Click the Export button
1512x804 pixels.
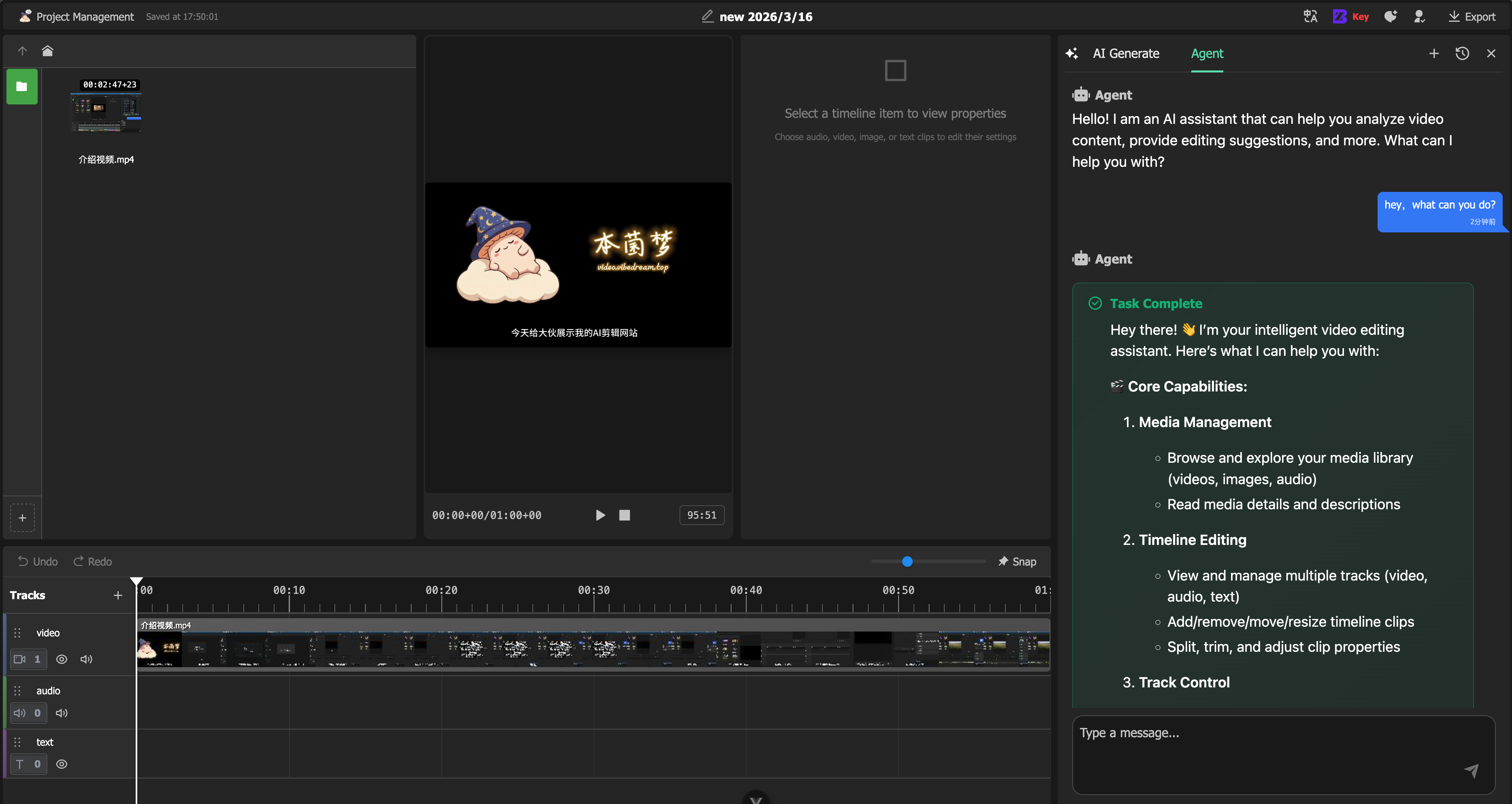click(1472, 17)
